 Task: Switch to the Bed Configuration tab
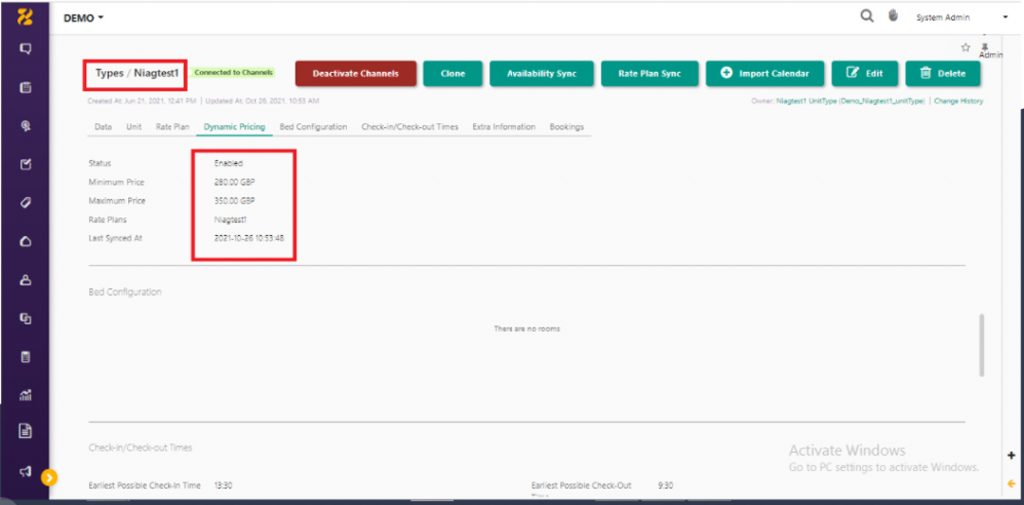[313, 127]
